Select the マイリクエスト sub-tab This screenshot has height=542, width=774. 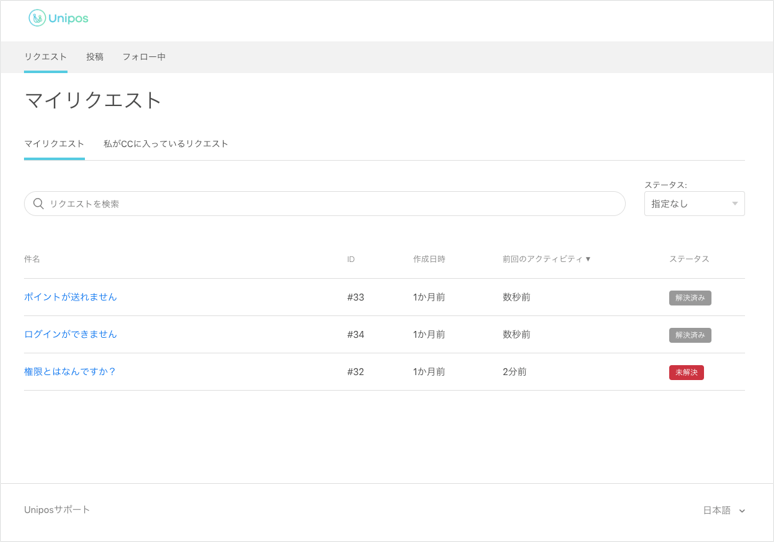point(54,144)
